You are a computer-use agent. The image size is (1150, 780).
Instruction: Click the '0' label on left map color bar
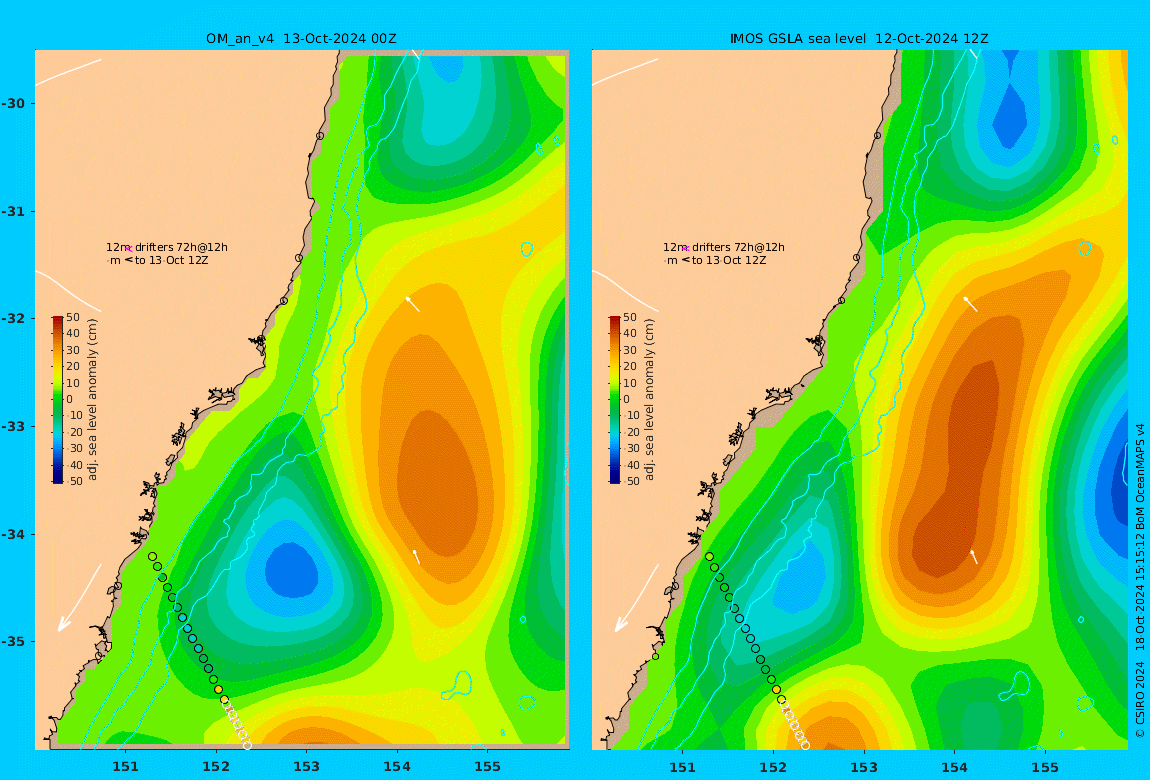click(x=70, y=400)
